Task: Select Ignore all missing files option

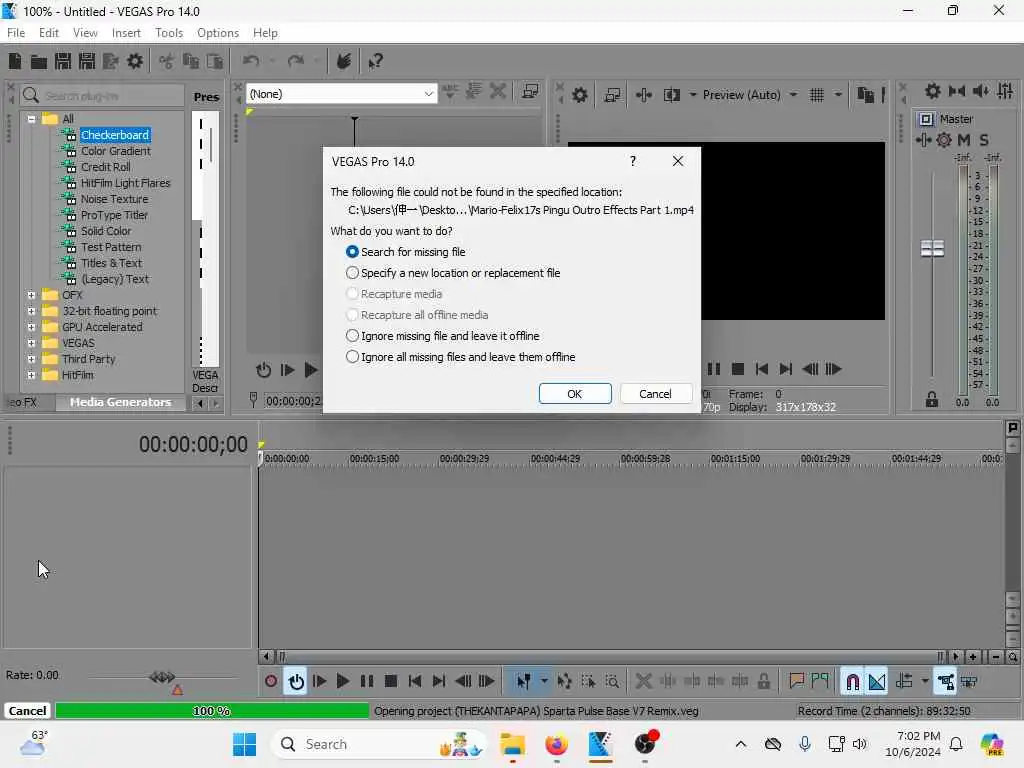Action: pos(461,357)
